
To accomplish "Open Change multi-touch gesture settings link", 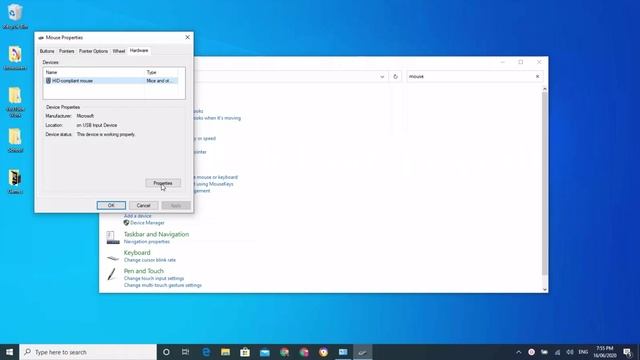I will (163, 285).
